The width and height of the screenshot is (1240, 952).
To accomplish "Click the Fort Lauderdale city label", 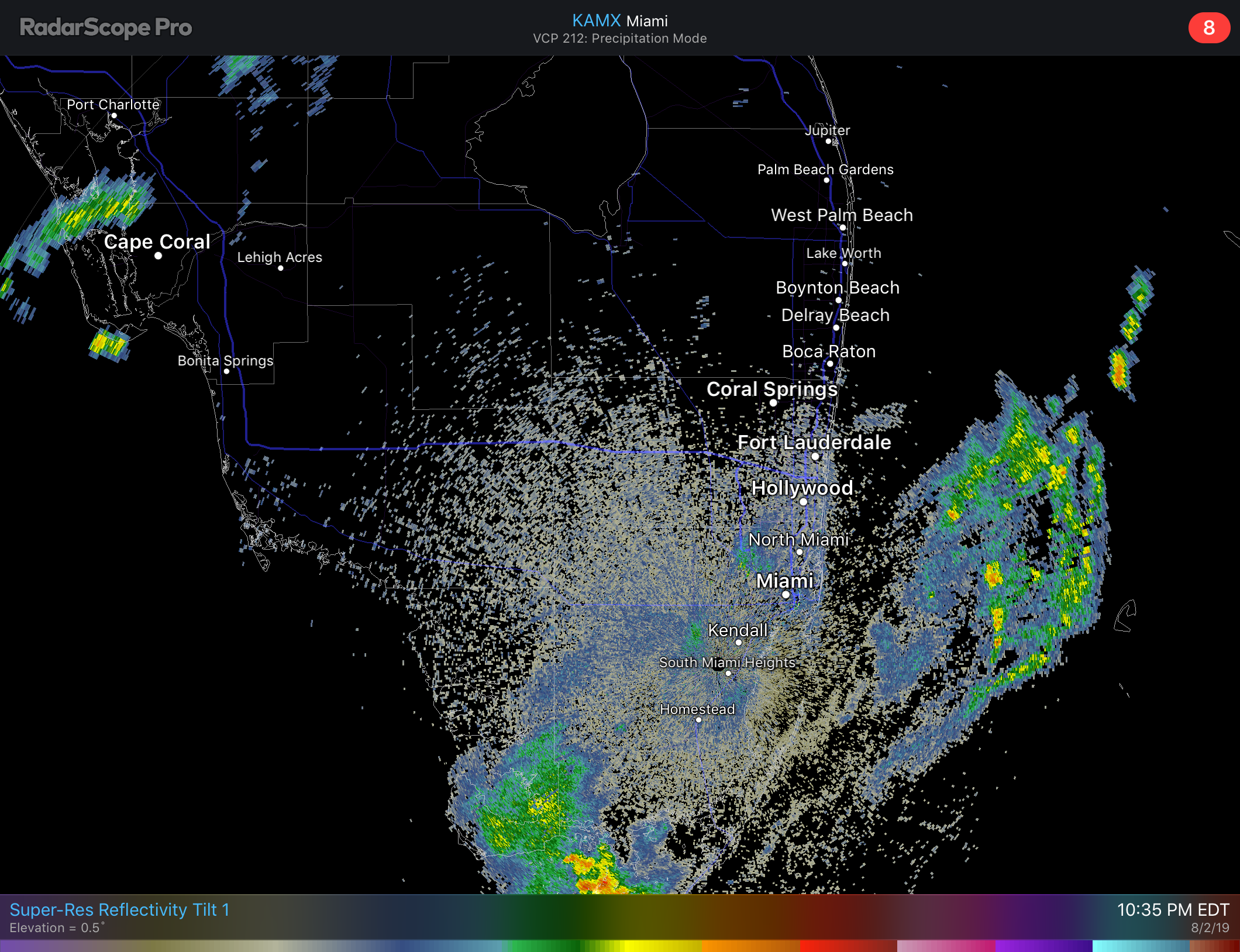I will [814, 442].
